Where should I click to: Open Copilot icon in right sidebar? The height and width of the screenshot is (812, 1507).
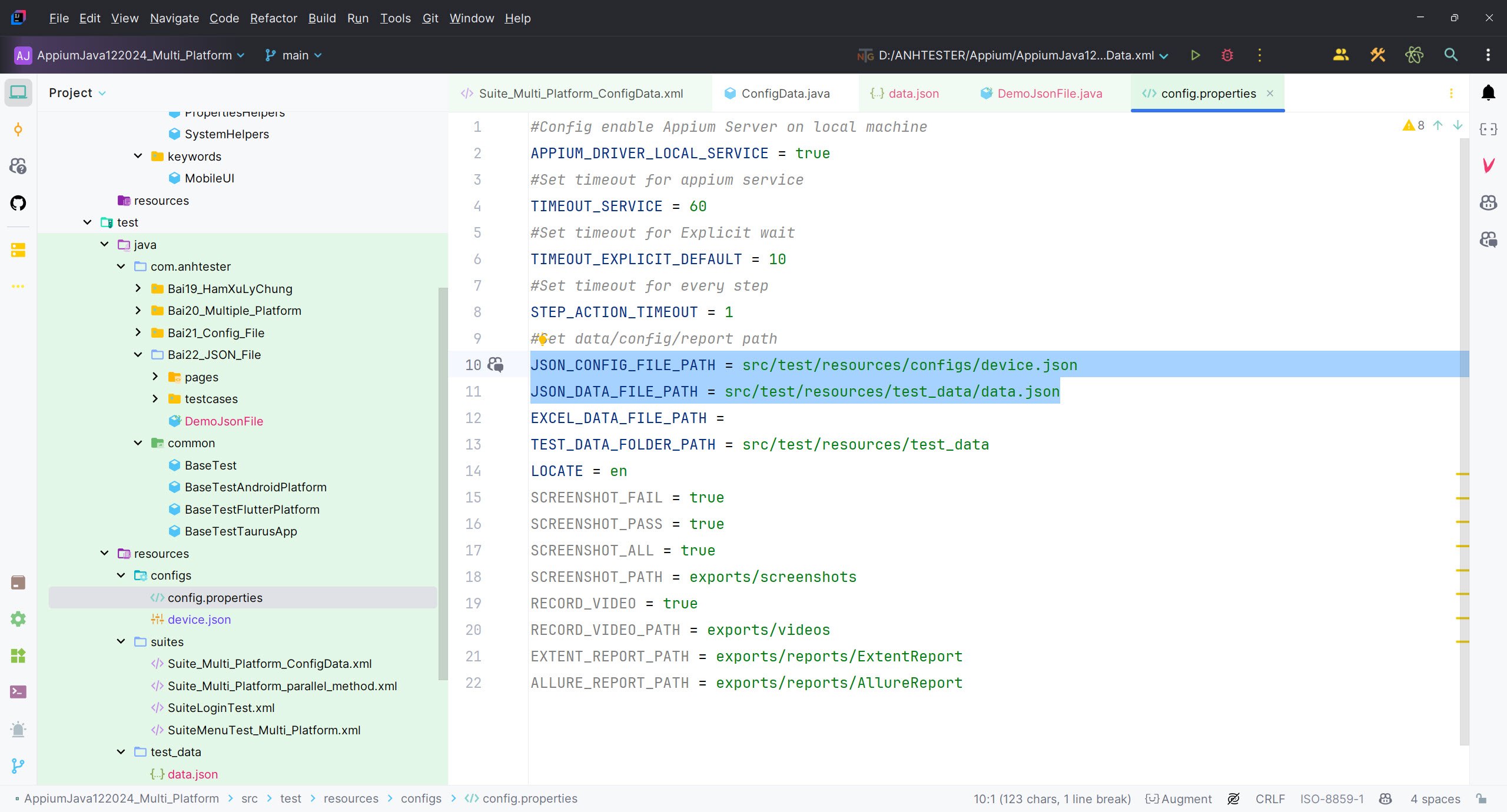pyautogui.click(x=1489, y=203)
